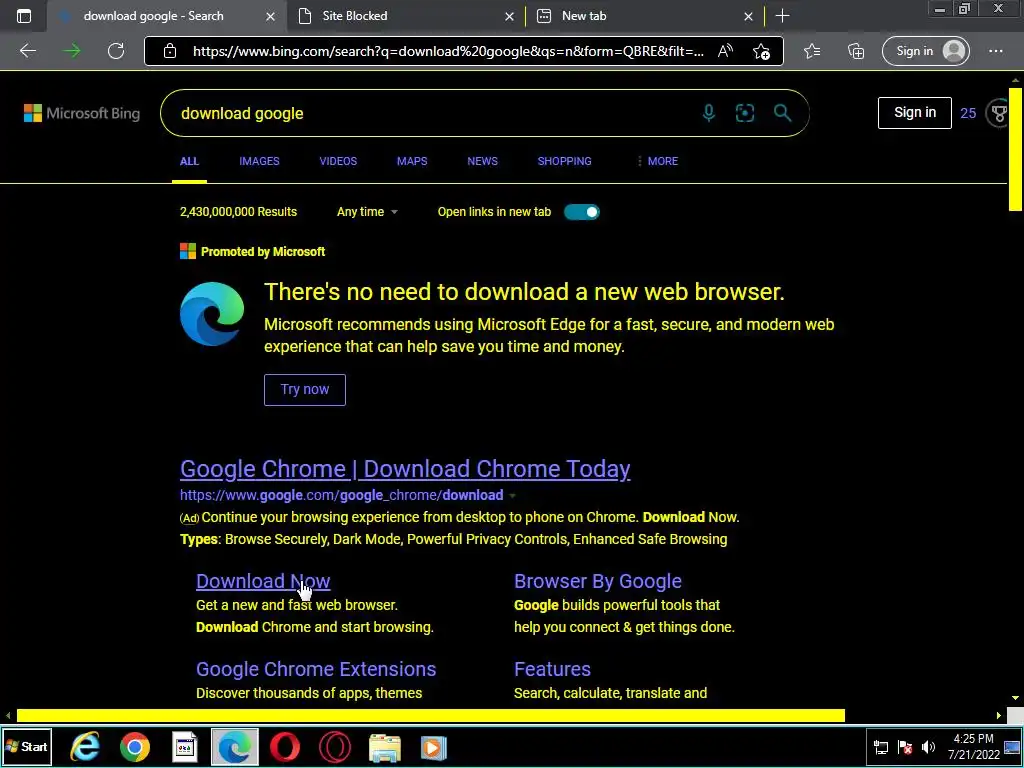Go back to the previous page
Screen dimensions: 1024x768
[x=27, y=51]
